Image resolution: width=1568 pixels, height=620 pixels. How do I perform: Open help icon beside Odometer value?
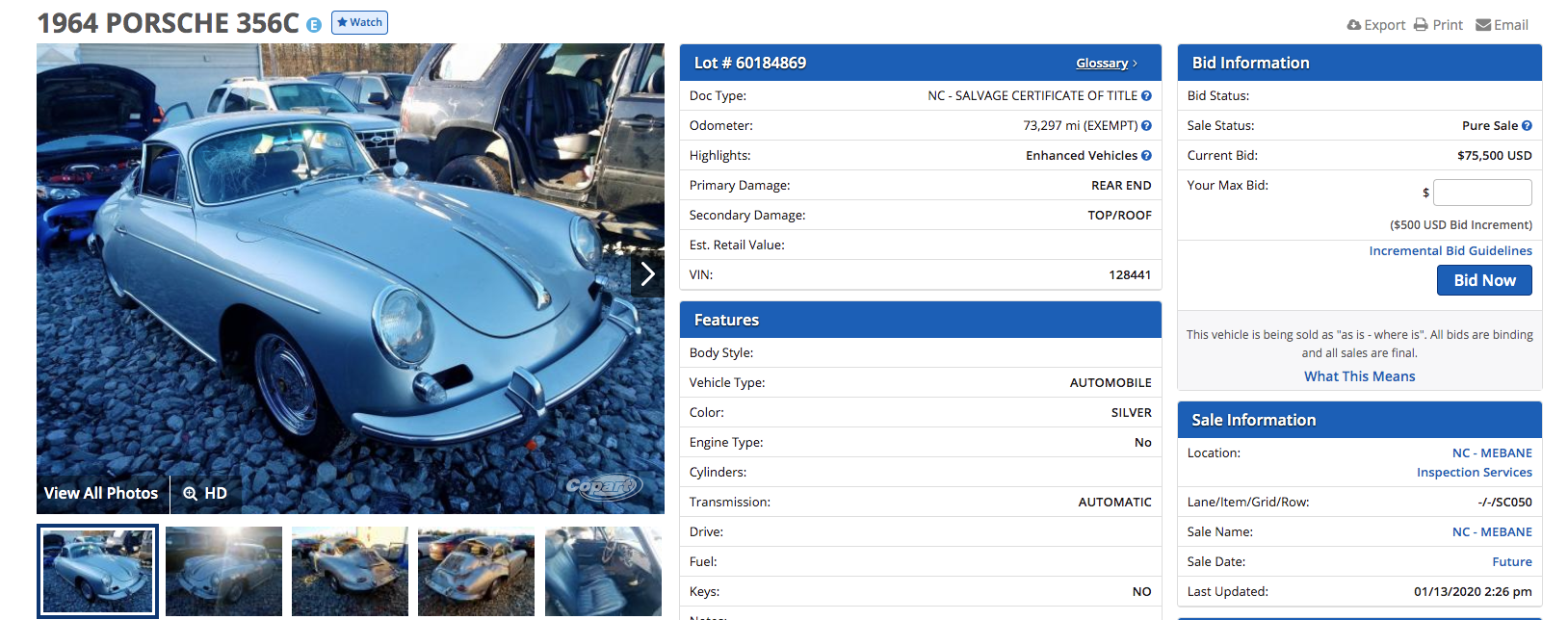pyautogui.click(x=1146, y=126)
